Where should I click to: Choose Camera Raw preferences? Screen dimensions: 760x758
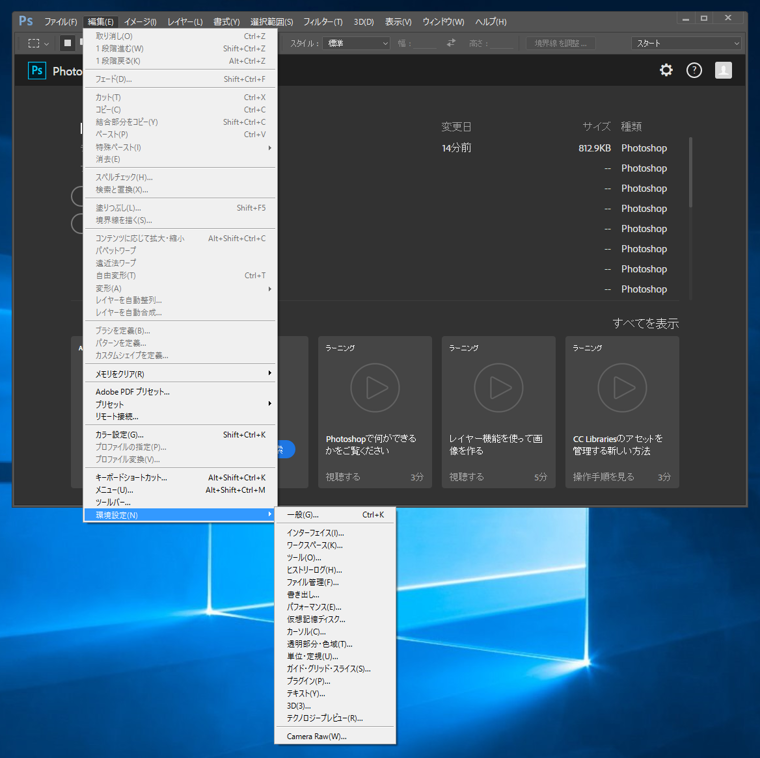[x=335, y=736]
